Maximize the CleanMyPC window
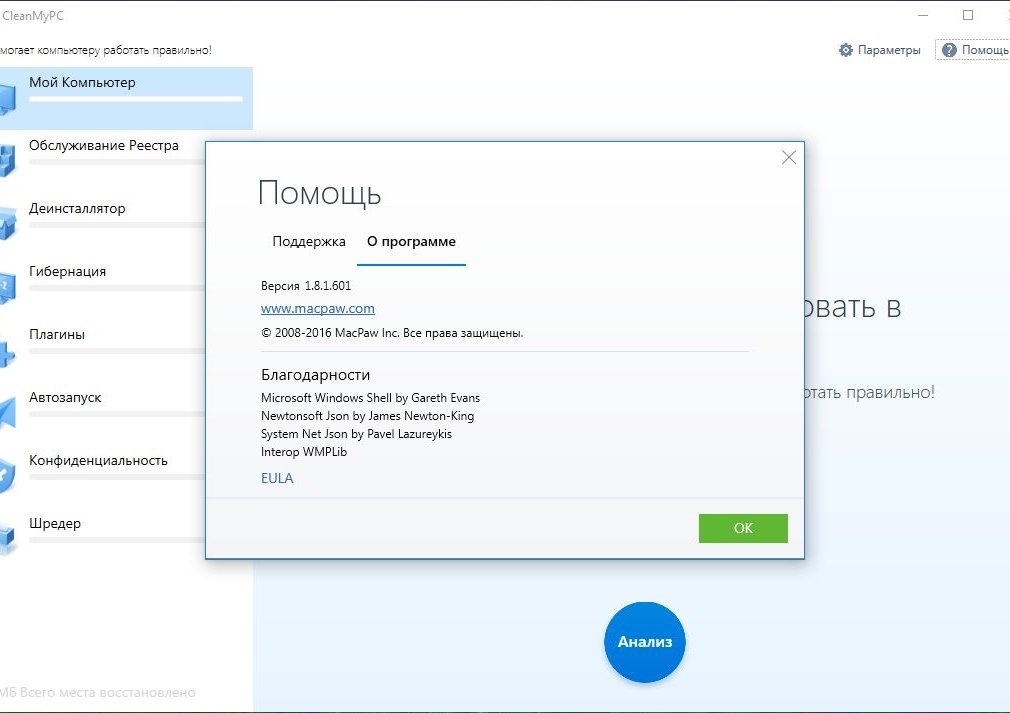This screenshot has width=1010, height=713. pos(967,15)
